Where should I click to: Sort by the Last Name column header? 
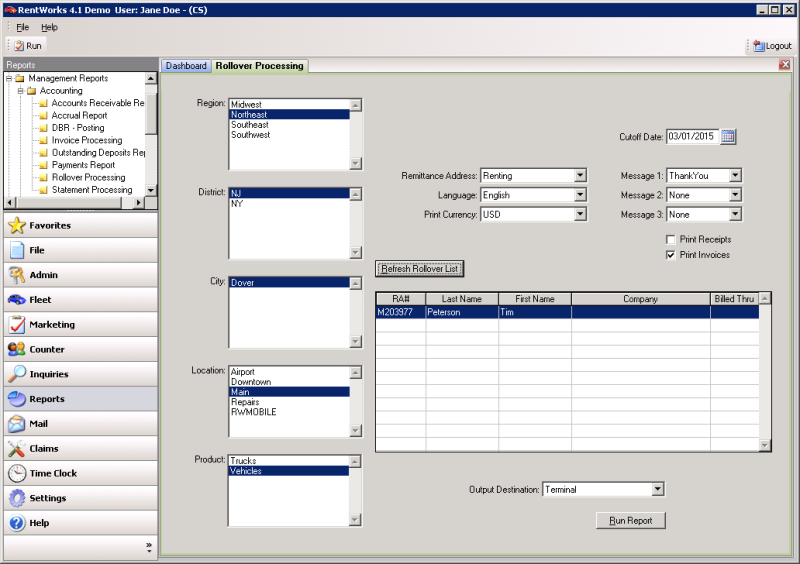point(462,299)
